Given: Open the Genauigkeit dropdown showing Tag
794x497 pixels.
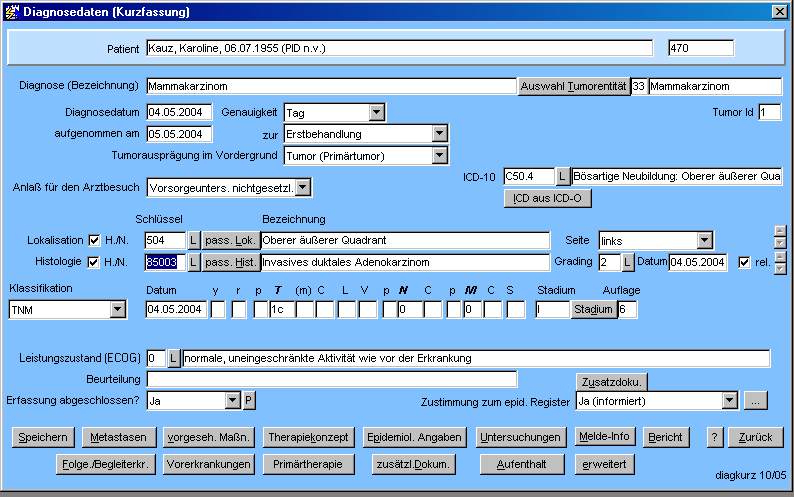Looking at the screenshot, I should 376,112.
